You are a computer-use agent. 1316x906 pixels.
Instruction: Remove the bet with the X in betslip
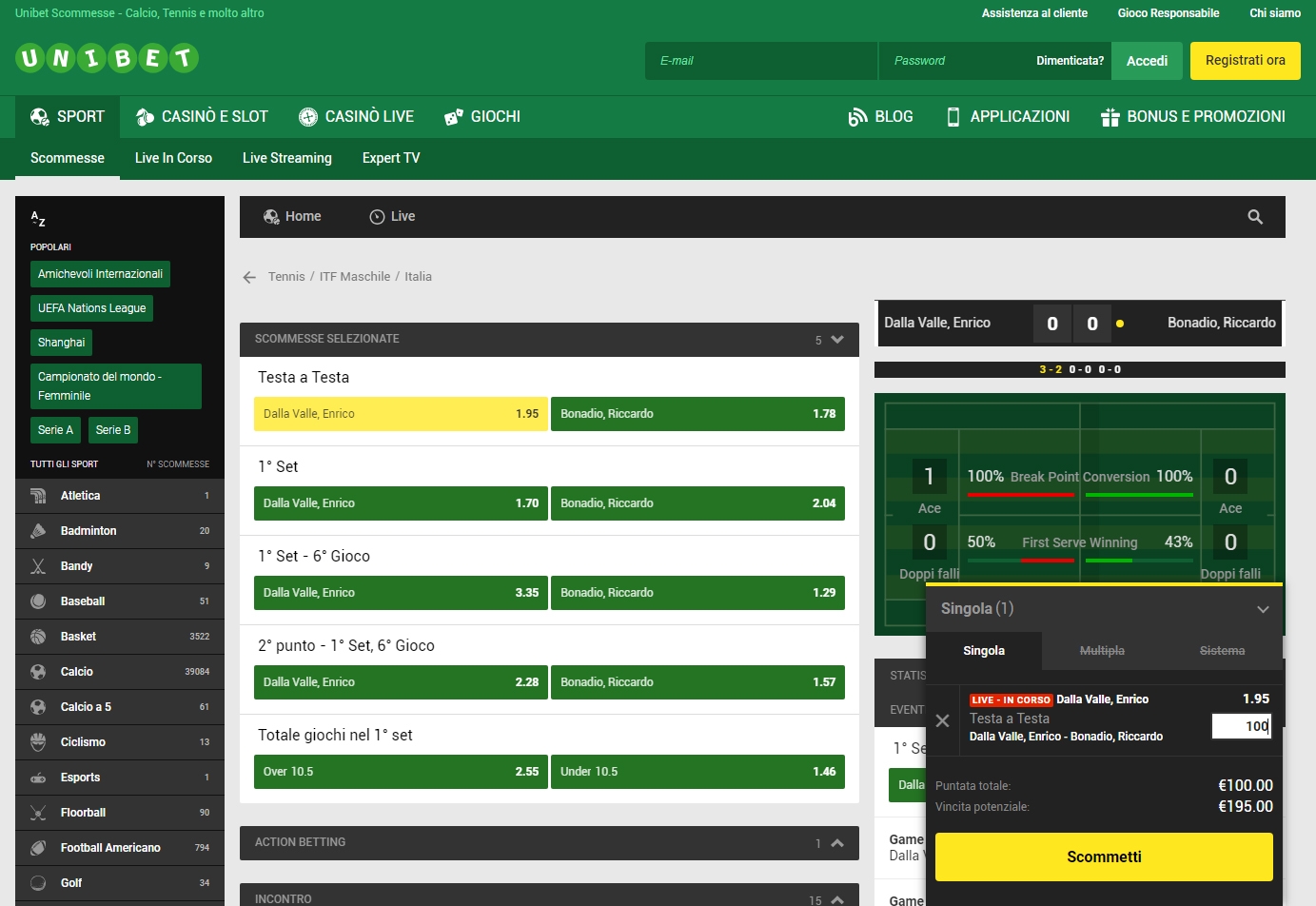tap(943, 720)
